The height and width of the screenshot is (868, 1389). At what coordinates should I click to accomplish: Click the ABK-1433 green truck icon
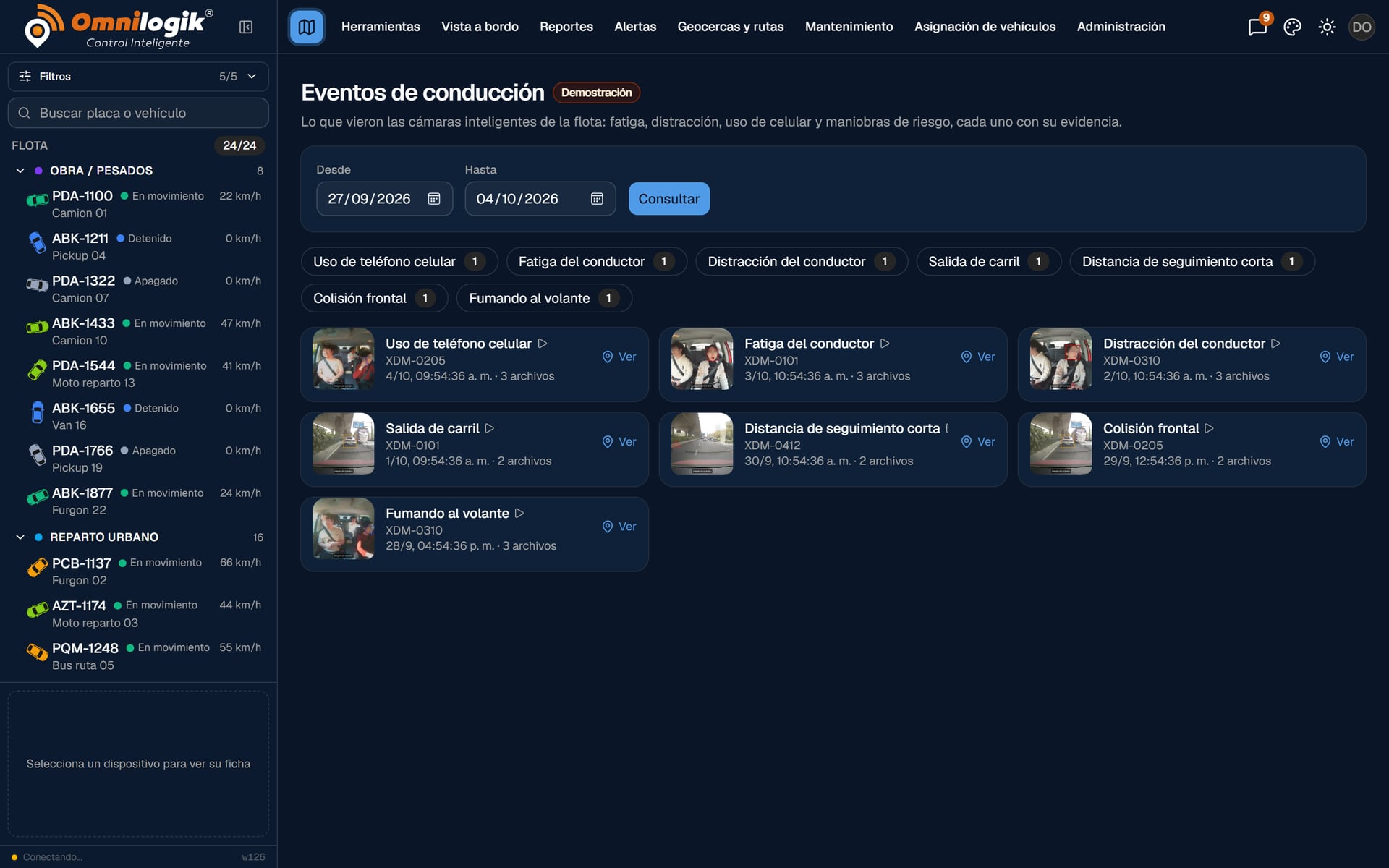click(x=37, y=327)
